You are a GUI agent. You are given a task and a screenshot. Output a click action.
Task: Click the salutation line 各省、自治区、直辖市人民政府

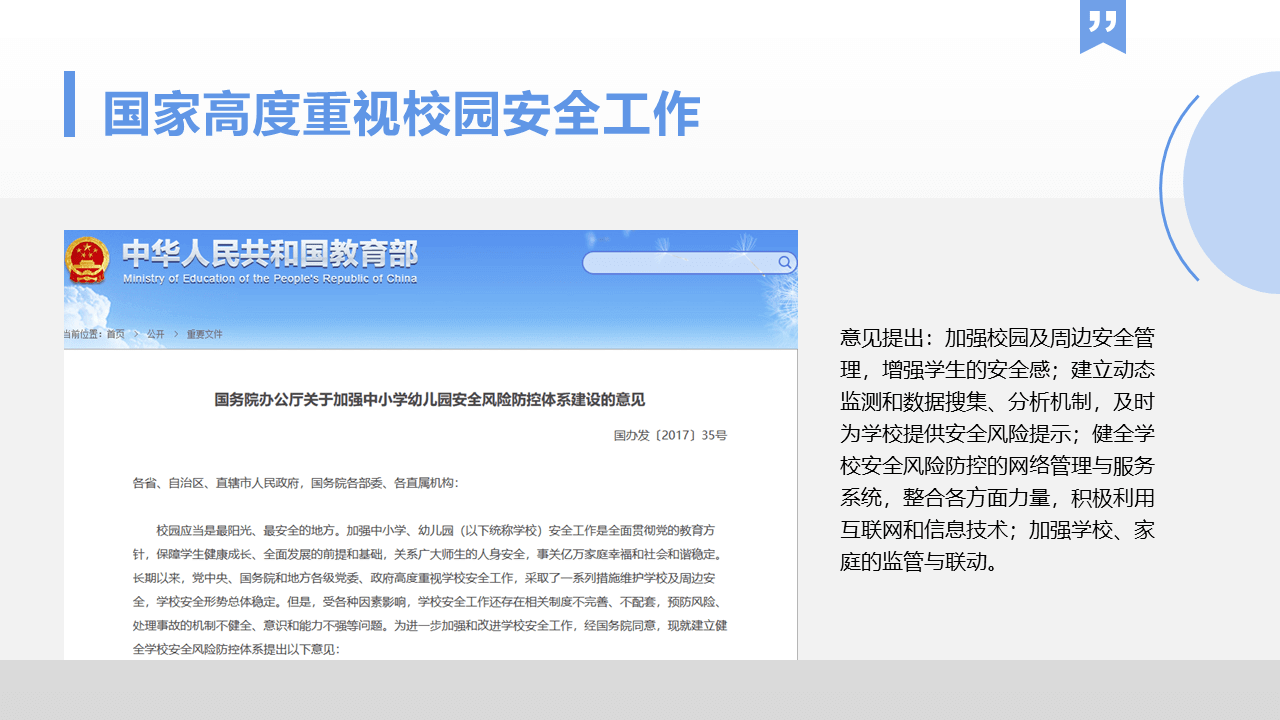click(295, 483)
